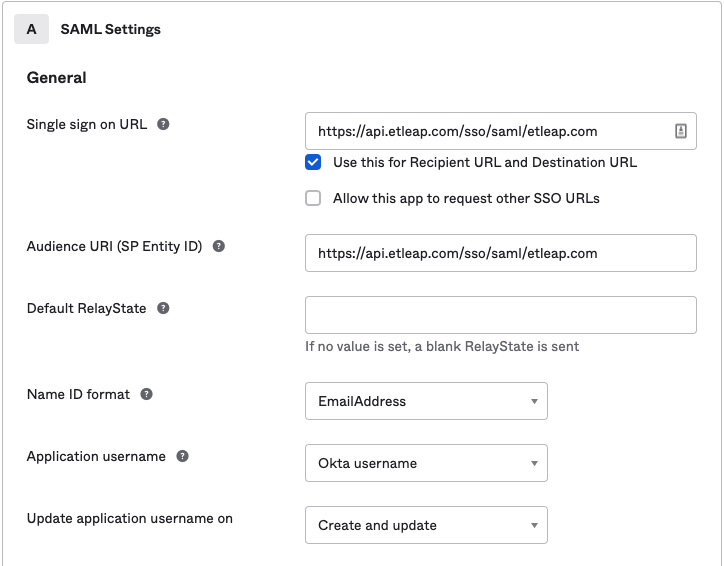Viewport: 724px width, 566px height.
Task: Click the blank RelayState hint text
Action: click(442, 346)
